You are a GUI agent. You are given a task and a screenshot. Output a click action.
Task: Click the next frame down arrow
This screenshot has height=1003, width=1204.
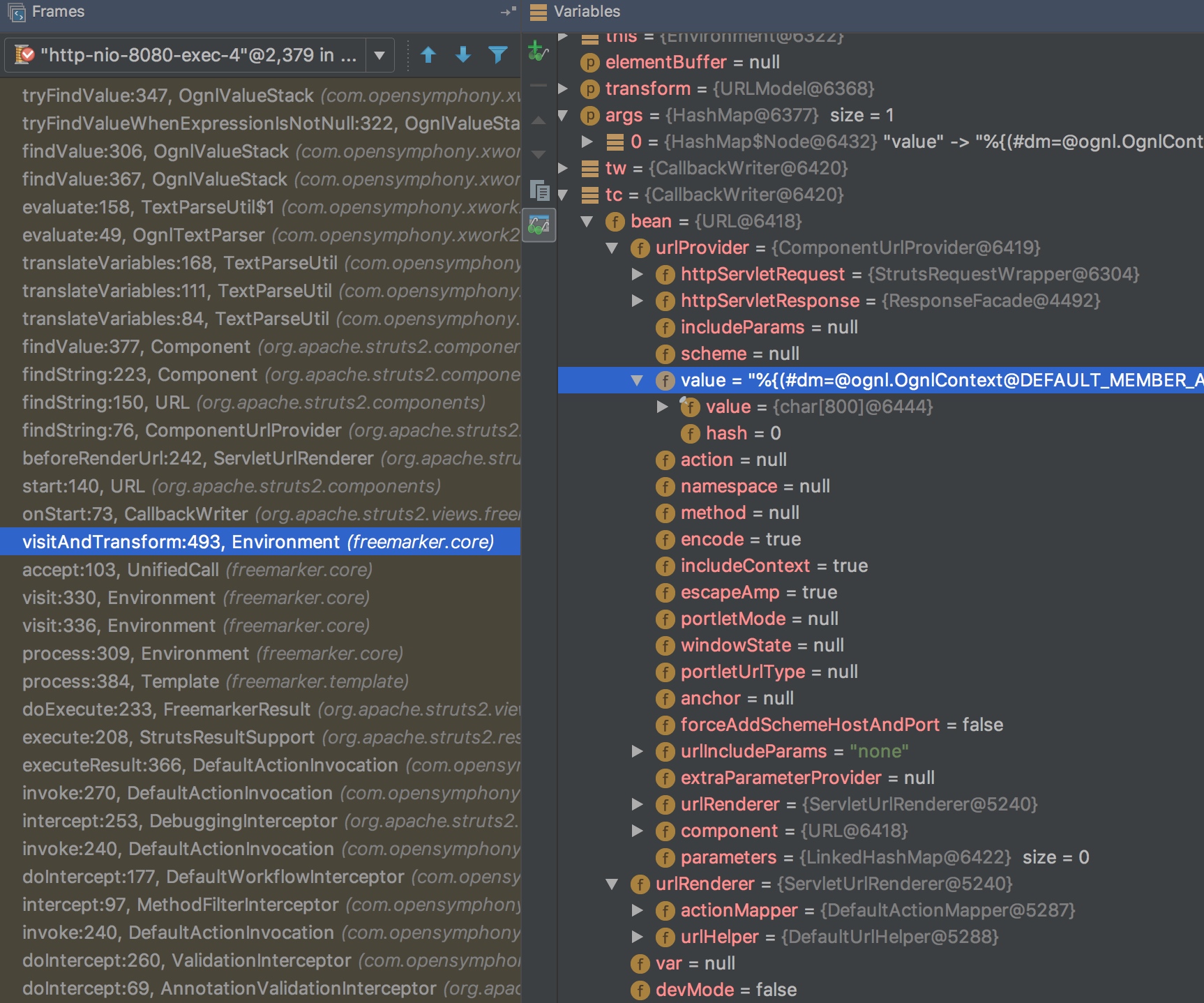point(463,54)
